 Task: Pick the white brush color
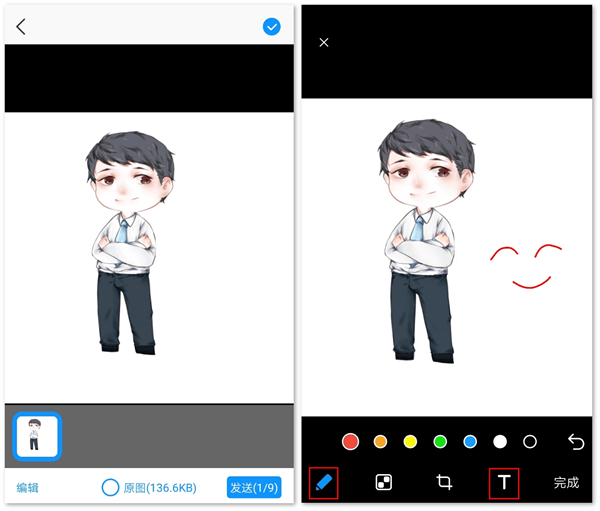[500, 441]
